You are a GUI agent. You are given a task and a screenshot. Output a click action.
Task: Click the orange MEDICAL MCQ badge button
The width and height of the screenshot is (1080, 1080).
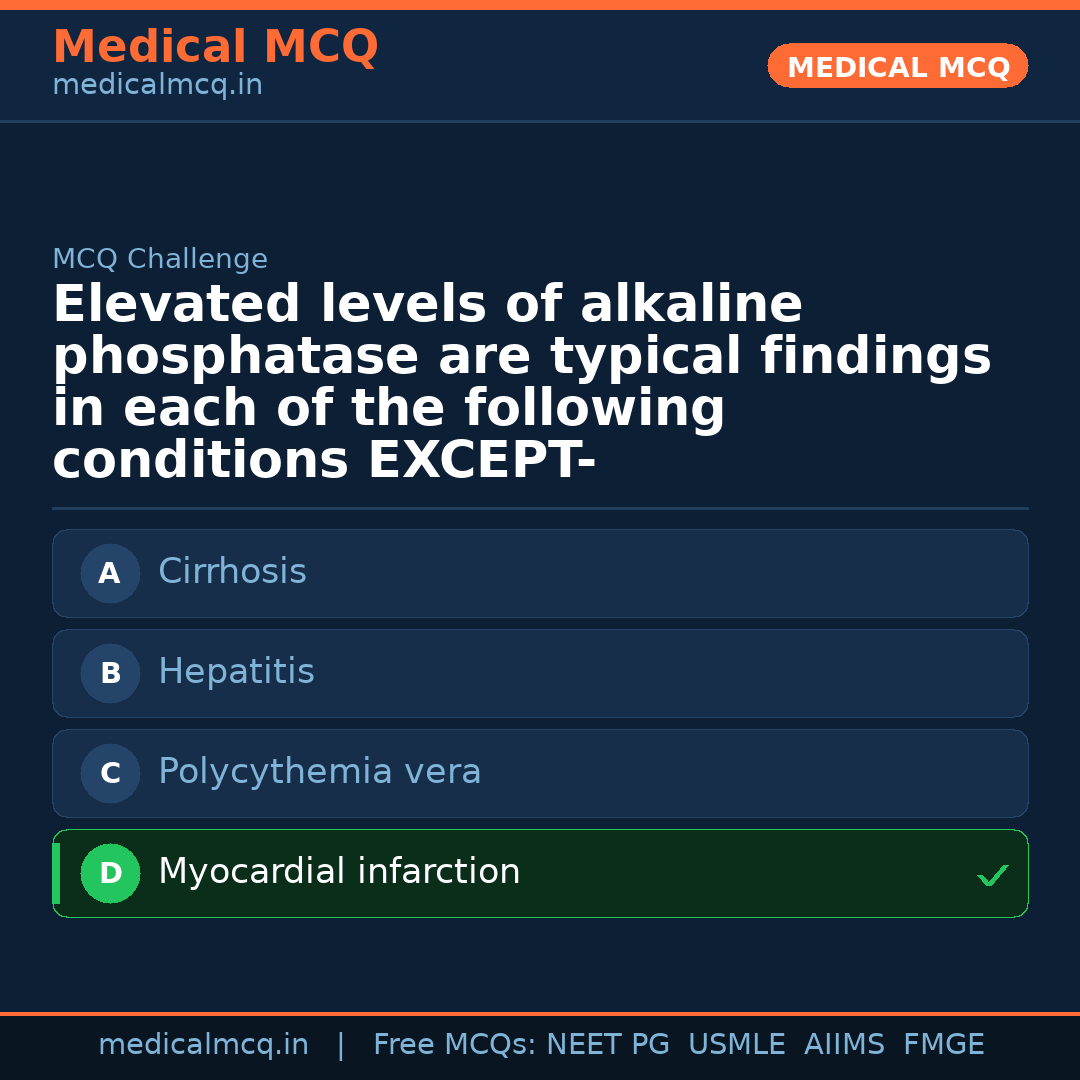[897, 66]
